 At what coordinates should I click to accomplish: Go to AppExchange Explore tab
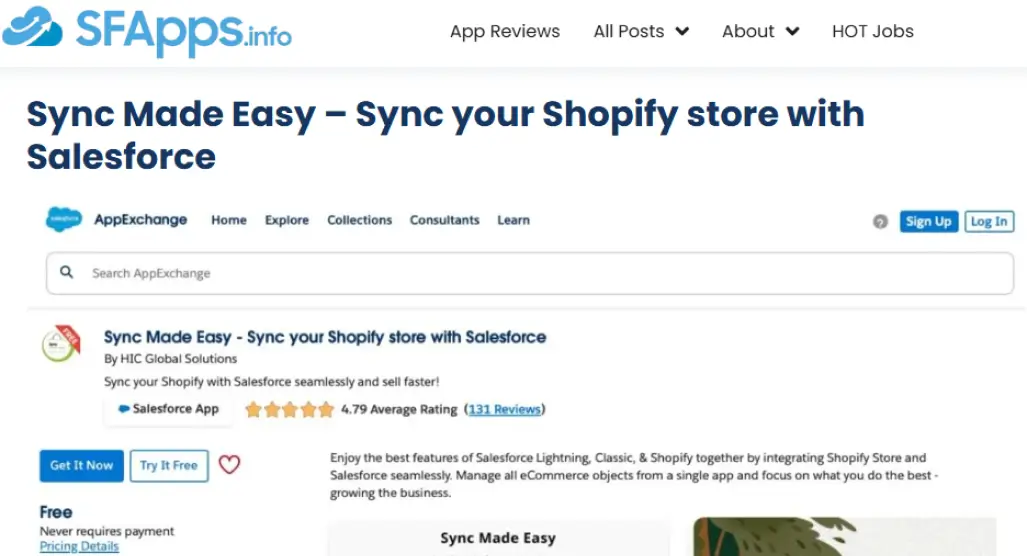(x=287, y=220)
